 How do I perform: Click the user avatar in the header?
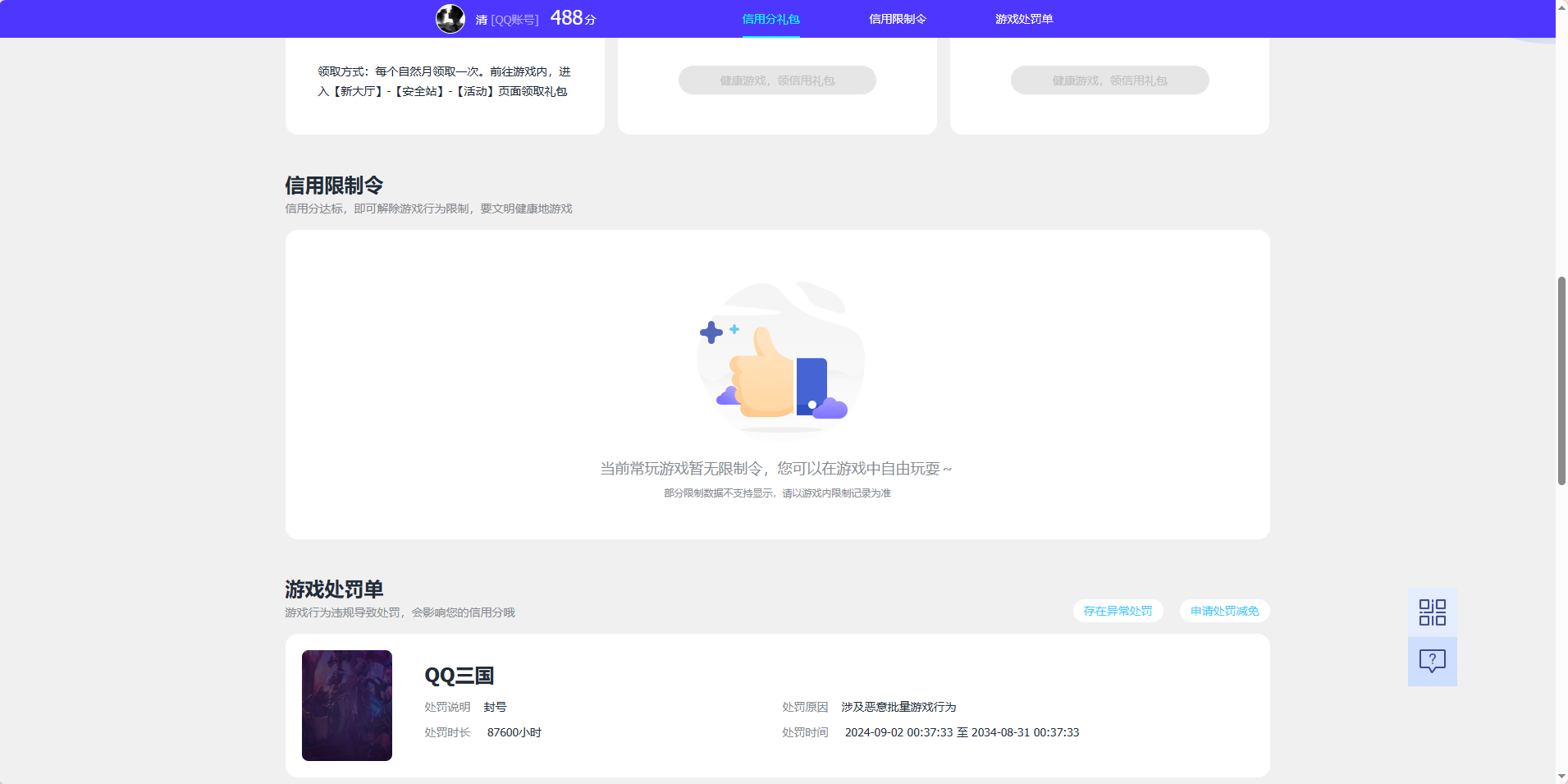pyautogui.click(x=450, y=18)
